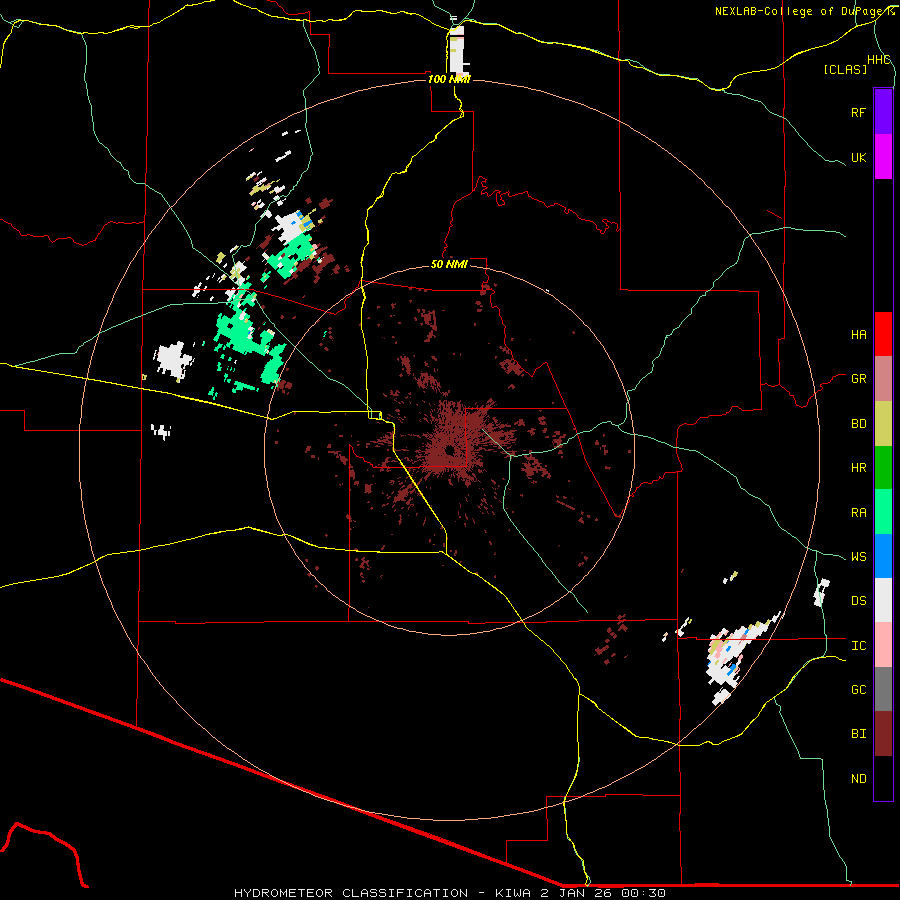Click the BI legend label
This screenshot has width=900, height=900.
click(858, 734)
